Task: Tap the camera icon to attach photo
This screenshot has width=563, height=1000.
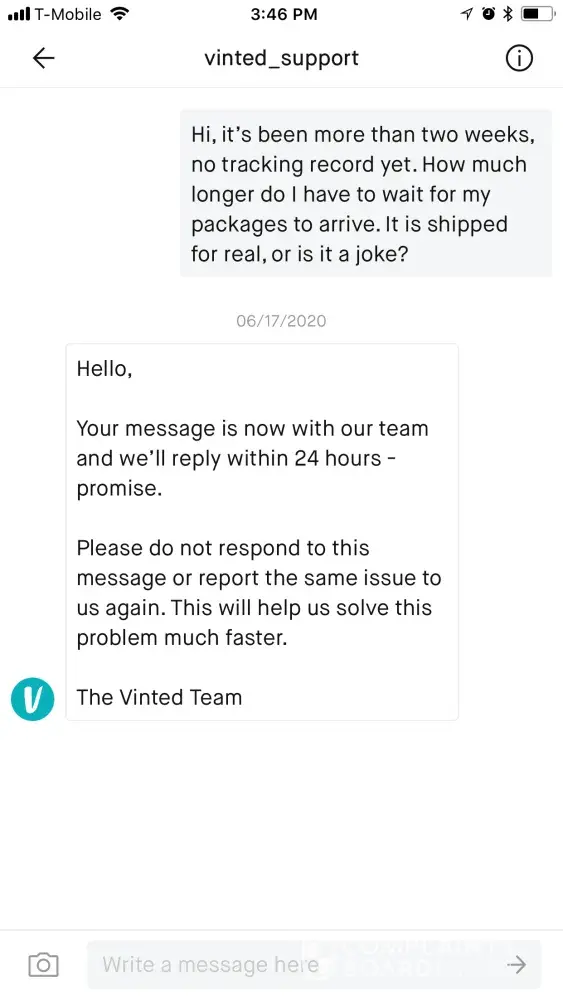Action: click(x=43, y=964)
